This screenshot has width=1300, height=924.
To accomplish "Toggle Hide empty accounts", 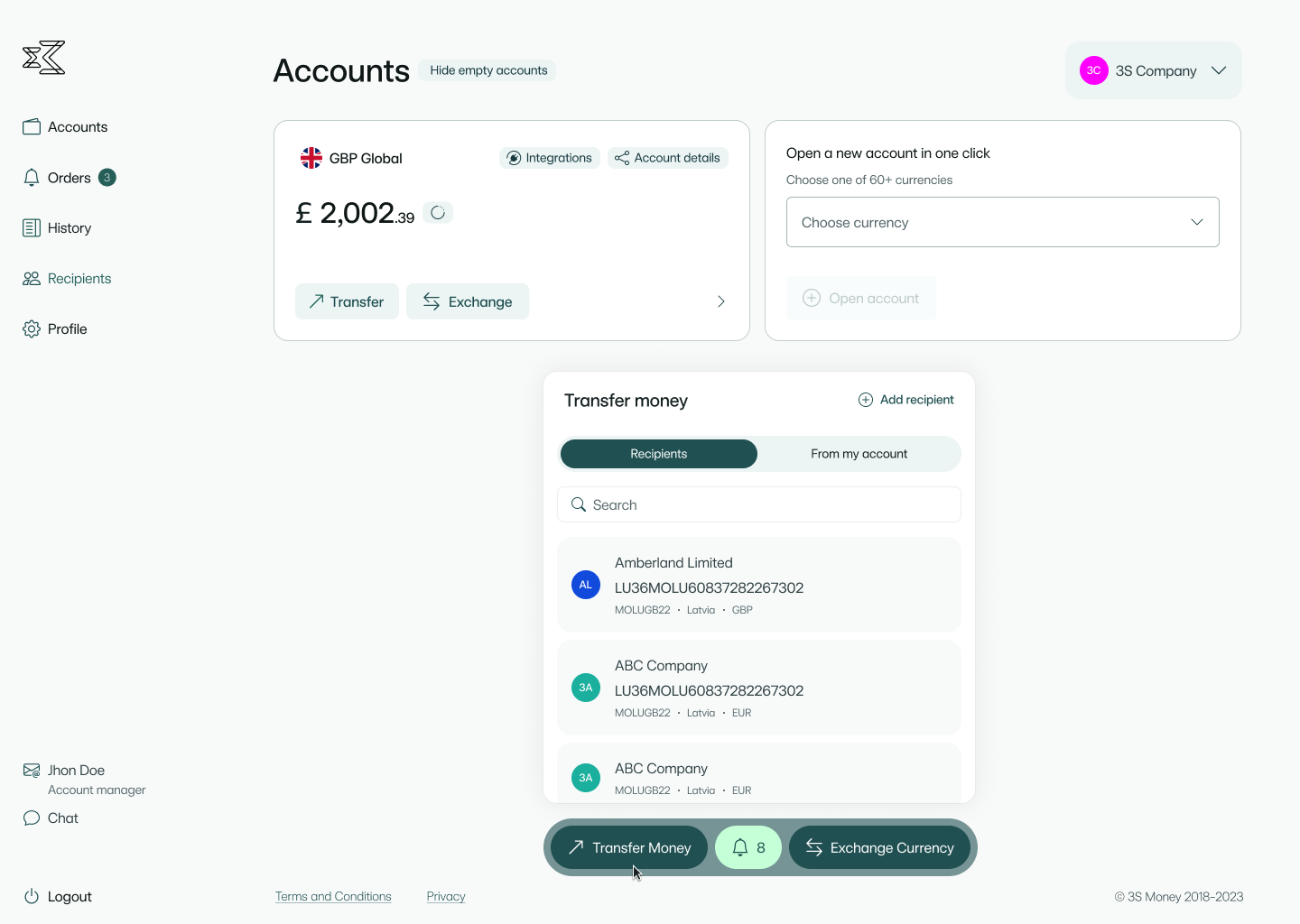I will [x=487, y=69].
